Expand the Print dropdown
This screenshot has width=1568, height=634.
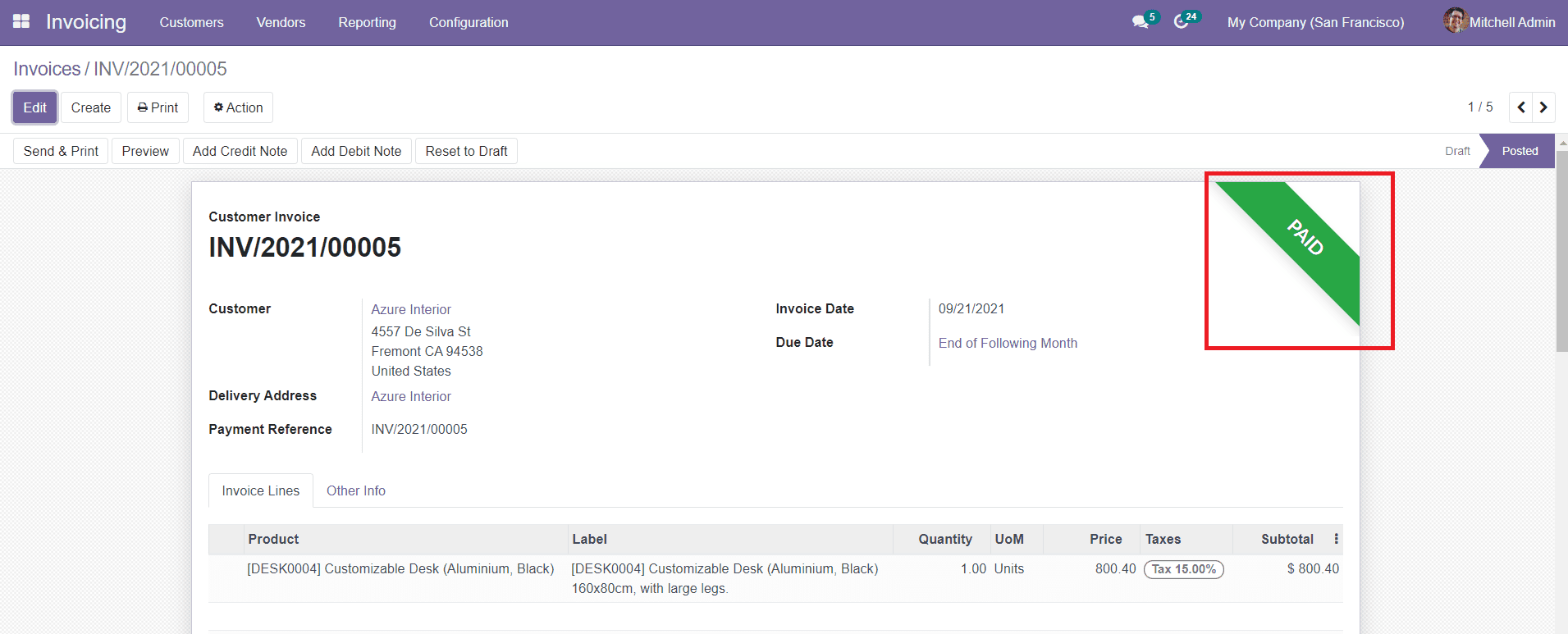(x=158, y=107)
